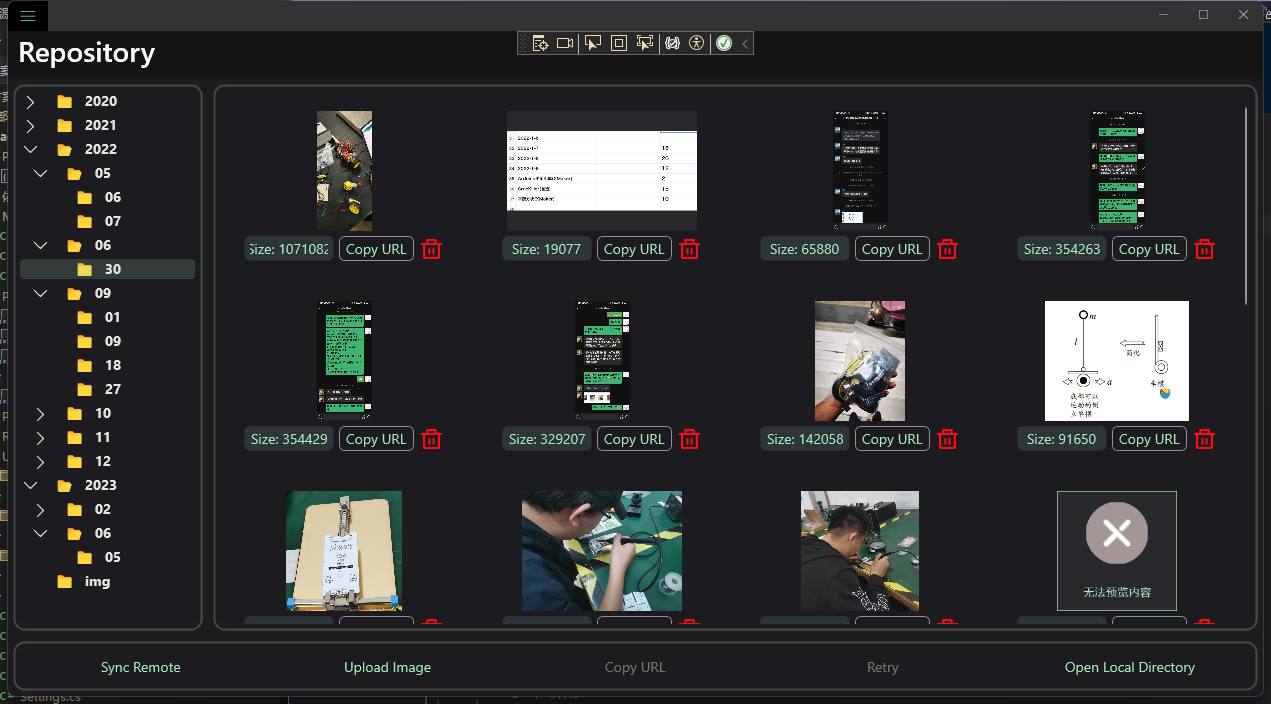The width and height of the screenshot is (1271, 704).
Task: Expand the 10 folder under 2022
Action: [x=41, y=414]
